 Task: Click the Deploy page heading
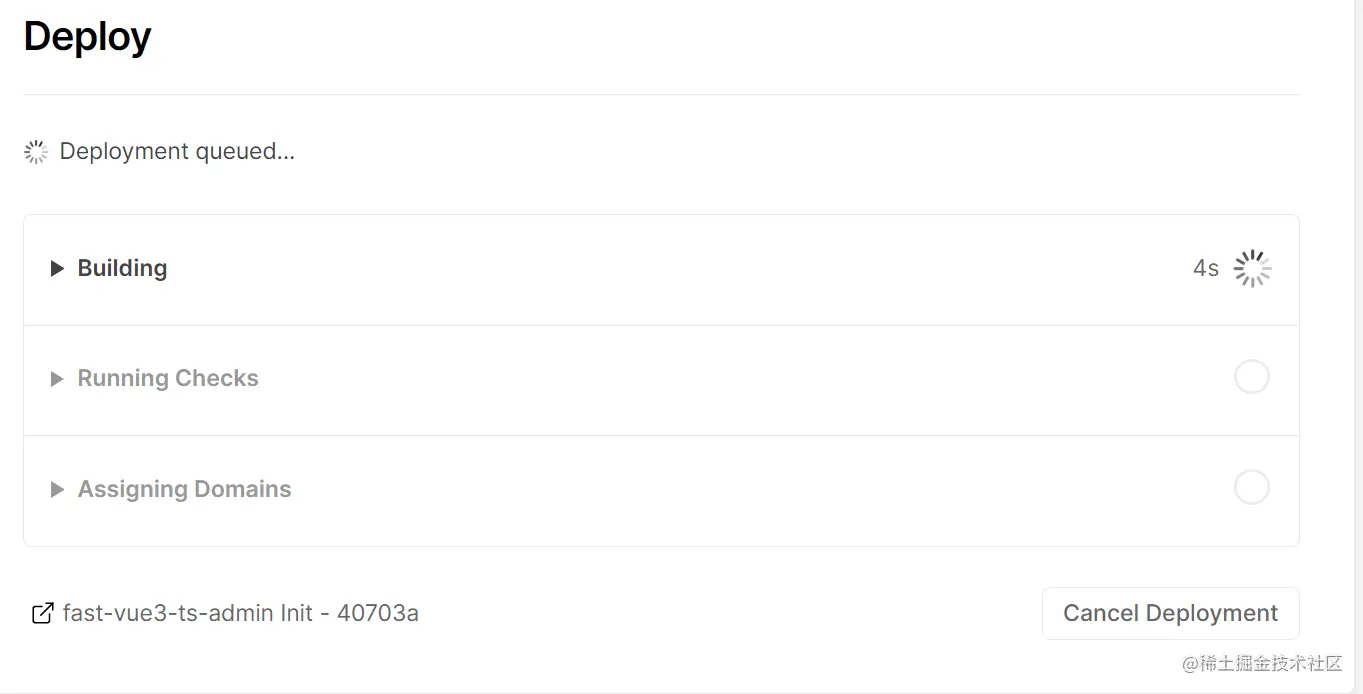click(87, 36)
